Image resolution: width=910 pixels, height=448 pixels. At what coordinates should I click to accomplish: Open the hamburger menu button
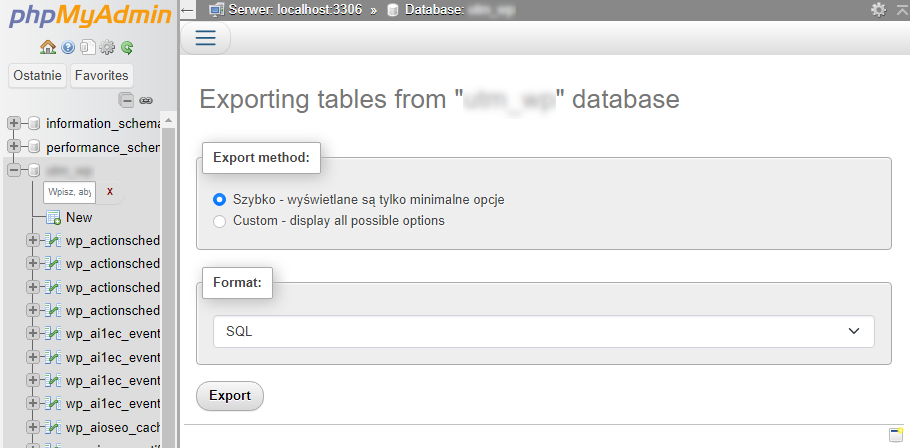click(x=206, y=38)
